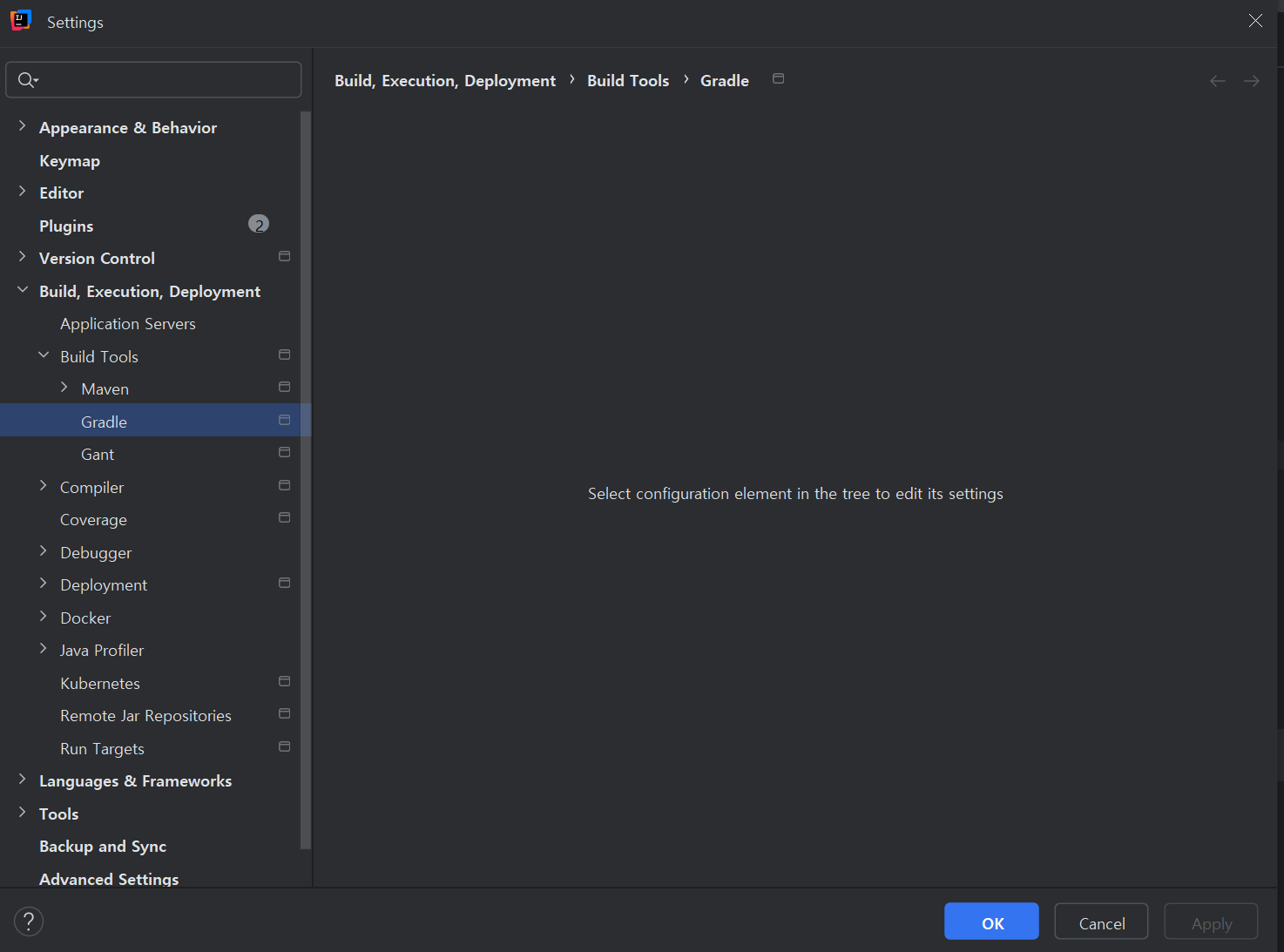Click the project-settings icon on Coverage row

(284, 517)
